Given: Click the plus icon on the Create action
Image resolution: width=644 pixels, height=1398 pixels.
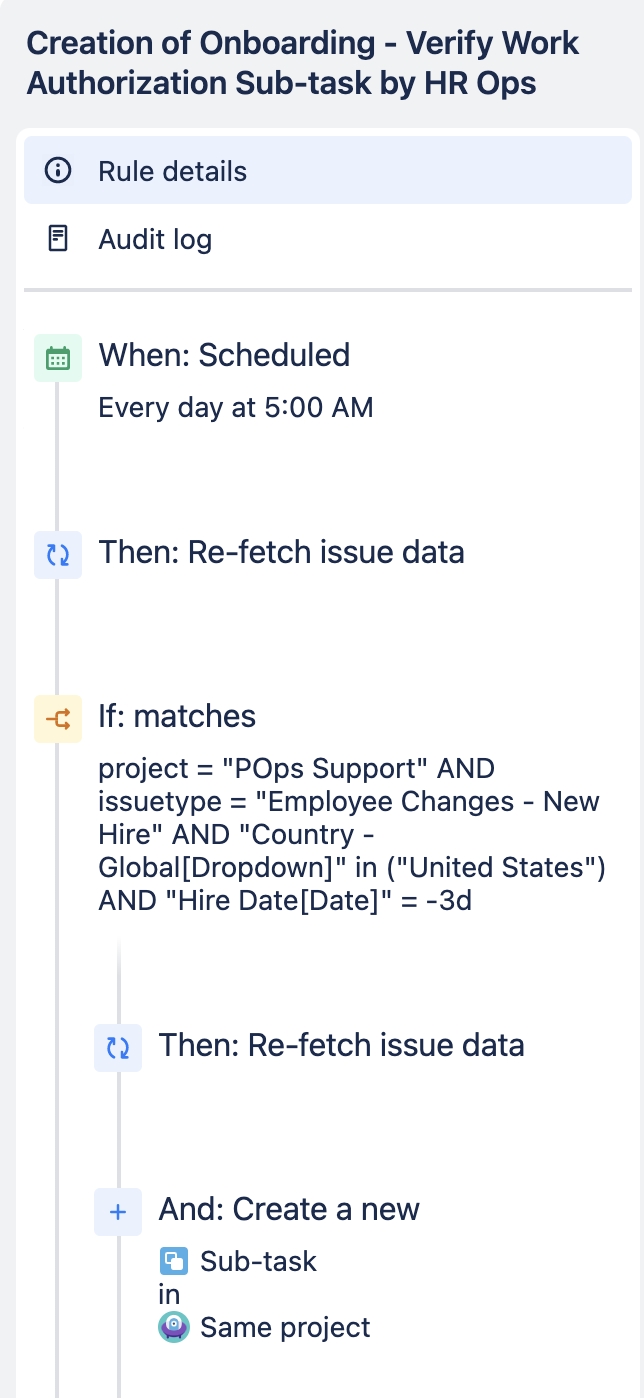Looking at the screenshot, I should (118, 1211).
